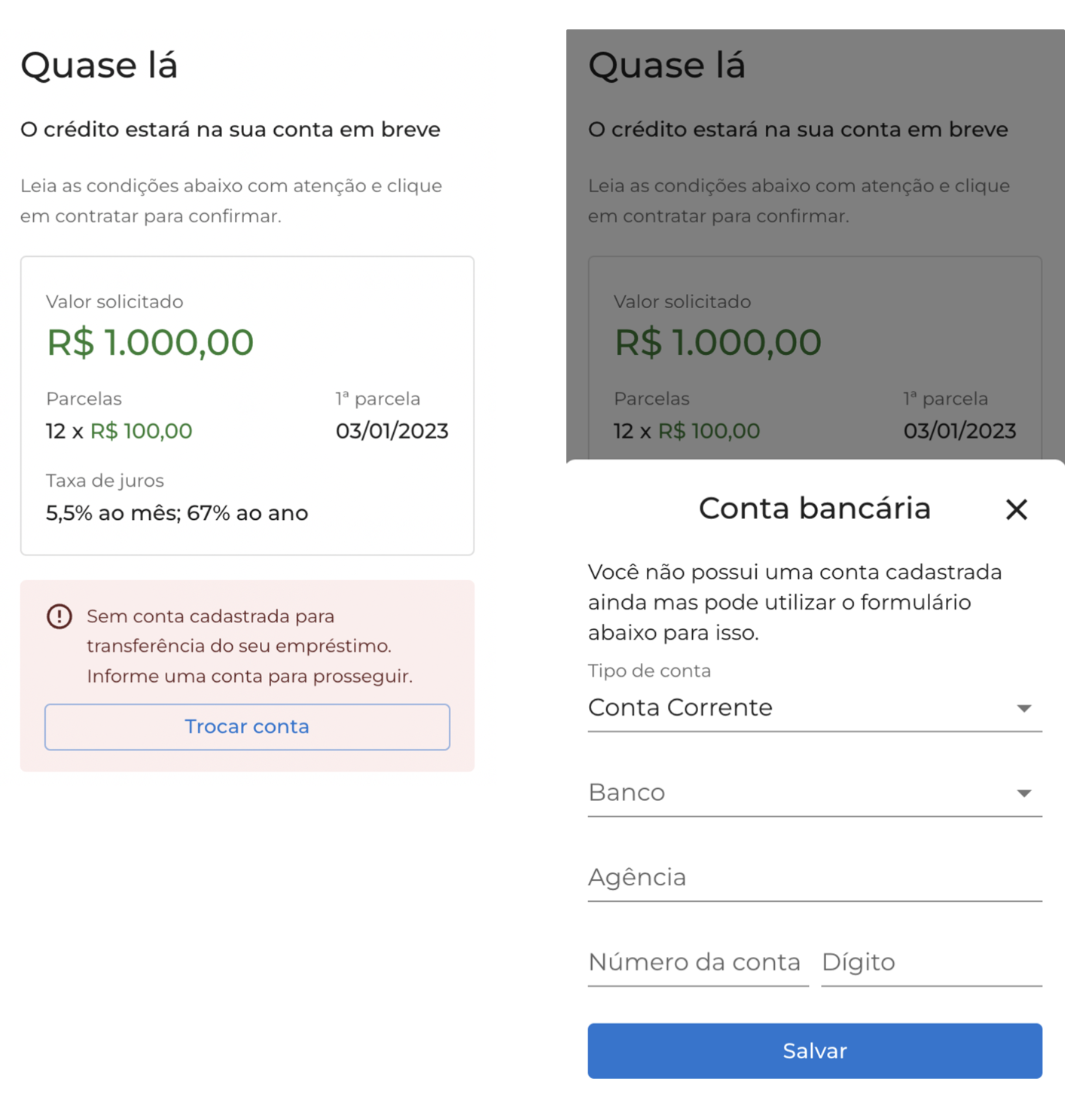Click the Dígito input field
The height and width of the screenshot is (1094, 1092).
click(x=931, y=963)
